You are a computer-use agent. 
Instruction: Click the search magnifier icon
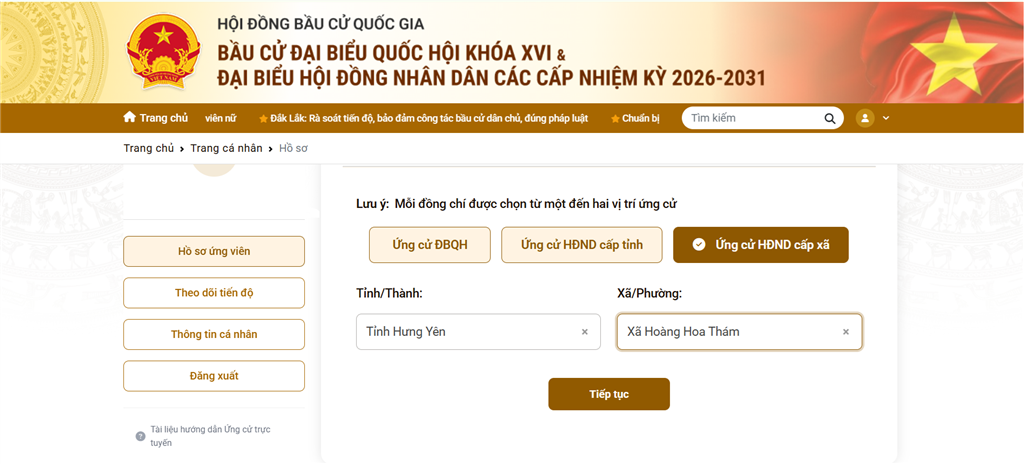829,118
